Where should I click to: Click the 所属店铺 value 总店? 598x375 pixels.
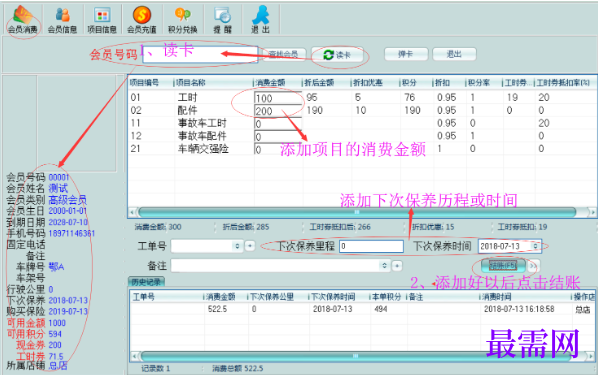[58, 366]
